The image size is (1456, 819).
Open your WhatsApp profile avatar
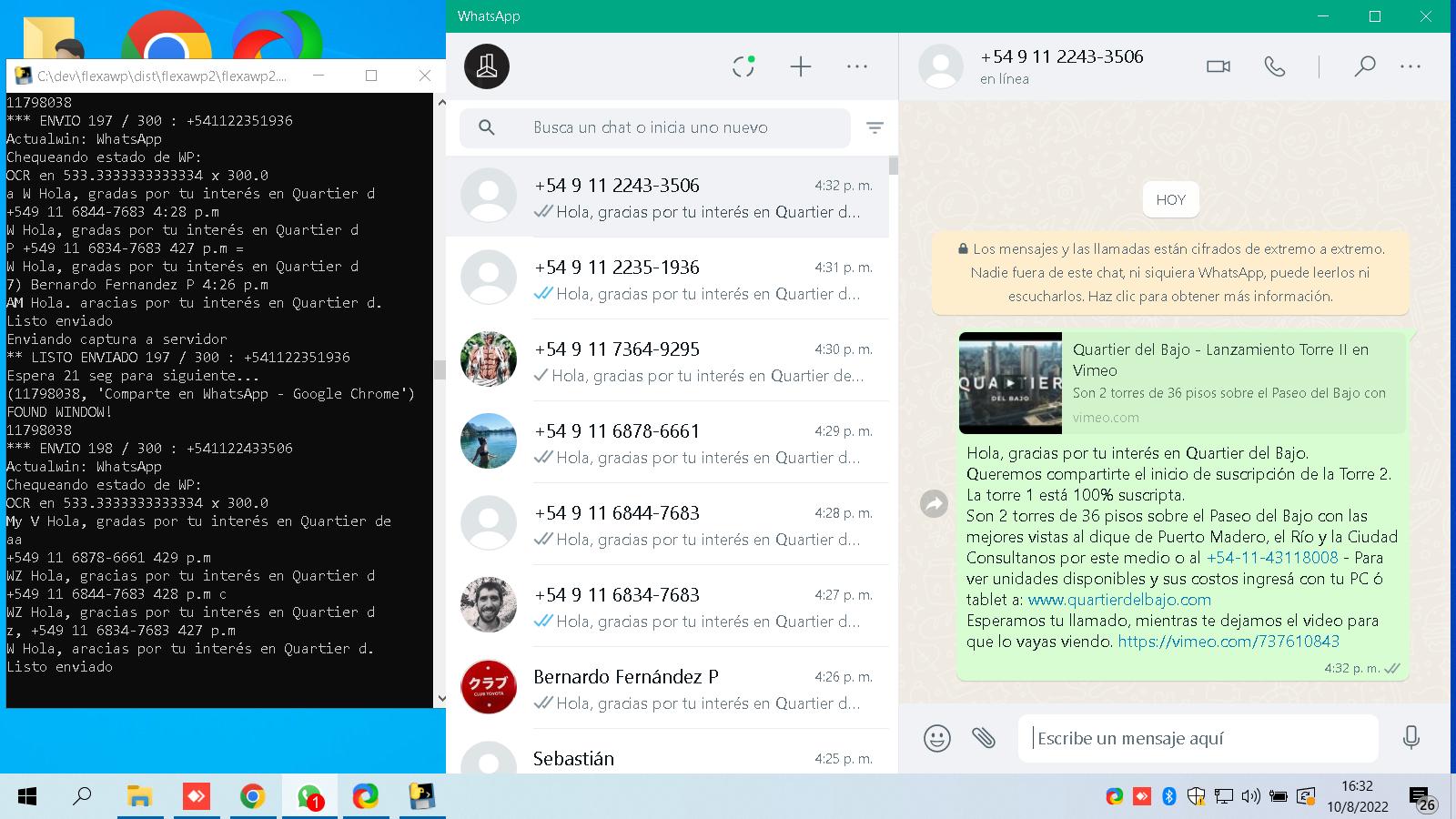coord(487,66)
